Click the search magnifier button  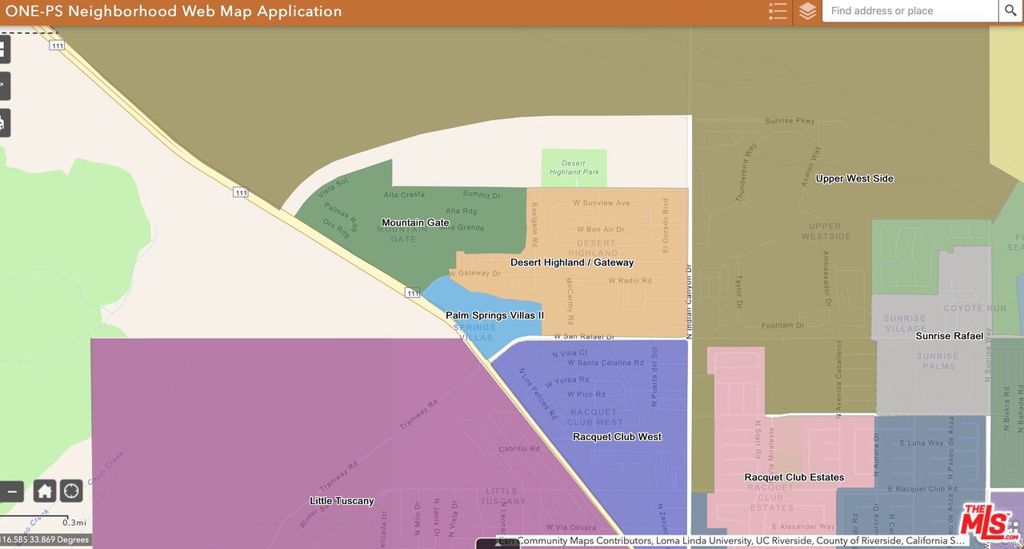tap(1011, 11)
